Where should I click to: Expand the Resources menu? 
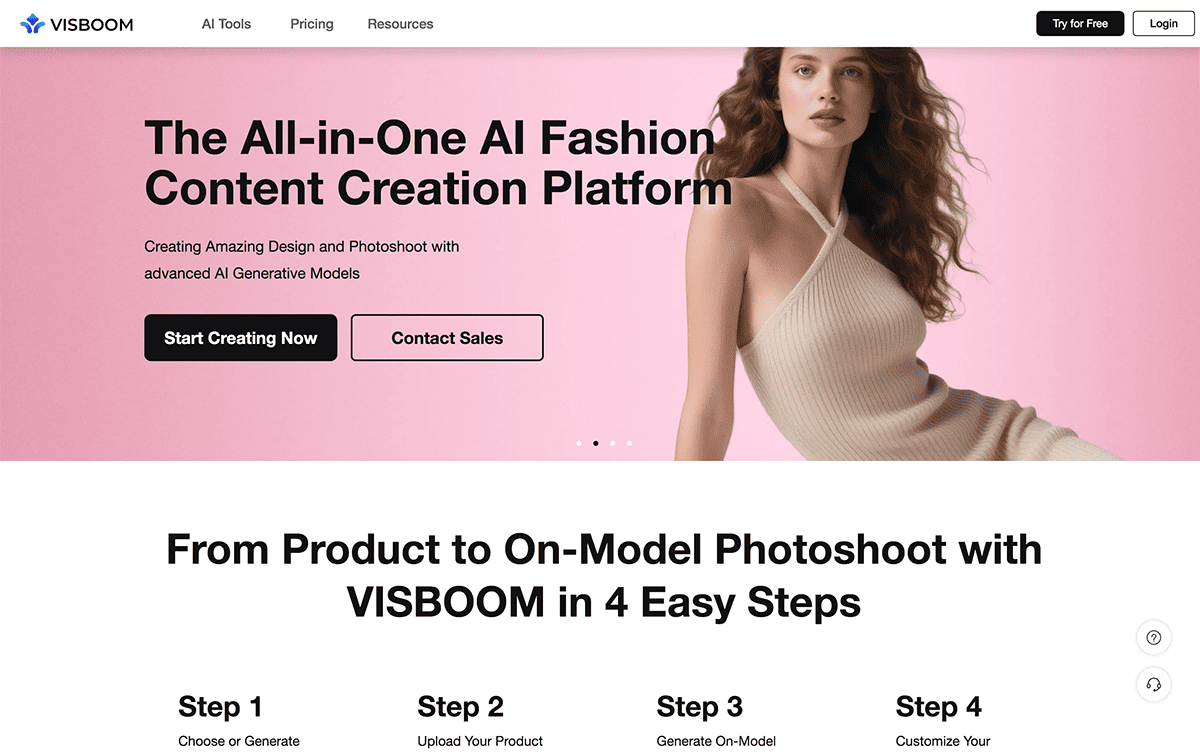pos(400,24)
